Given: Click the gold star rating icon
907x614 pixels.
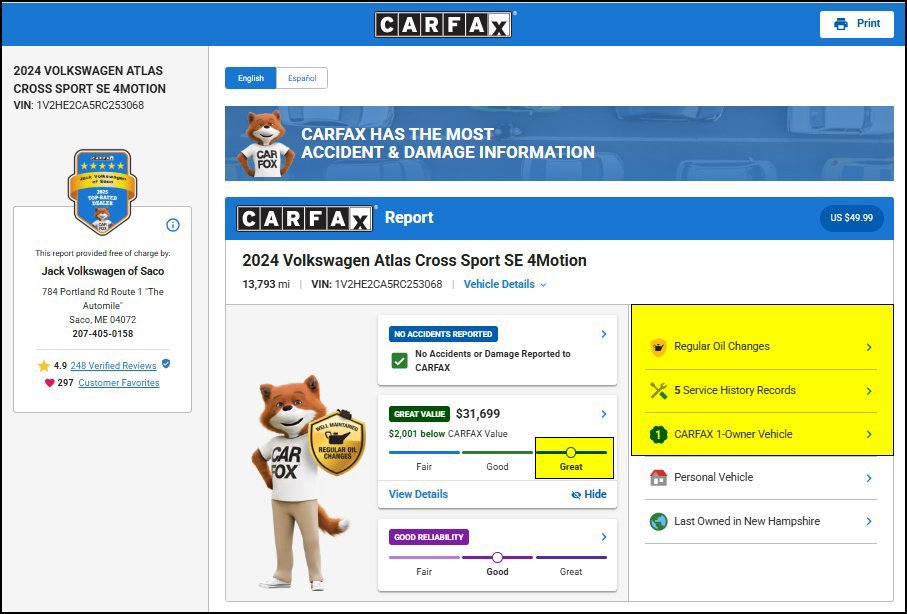Looking at the screenshot, I should click(x=44, y=366).
